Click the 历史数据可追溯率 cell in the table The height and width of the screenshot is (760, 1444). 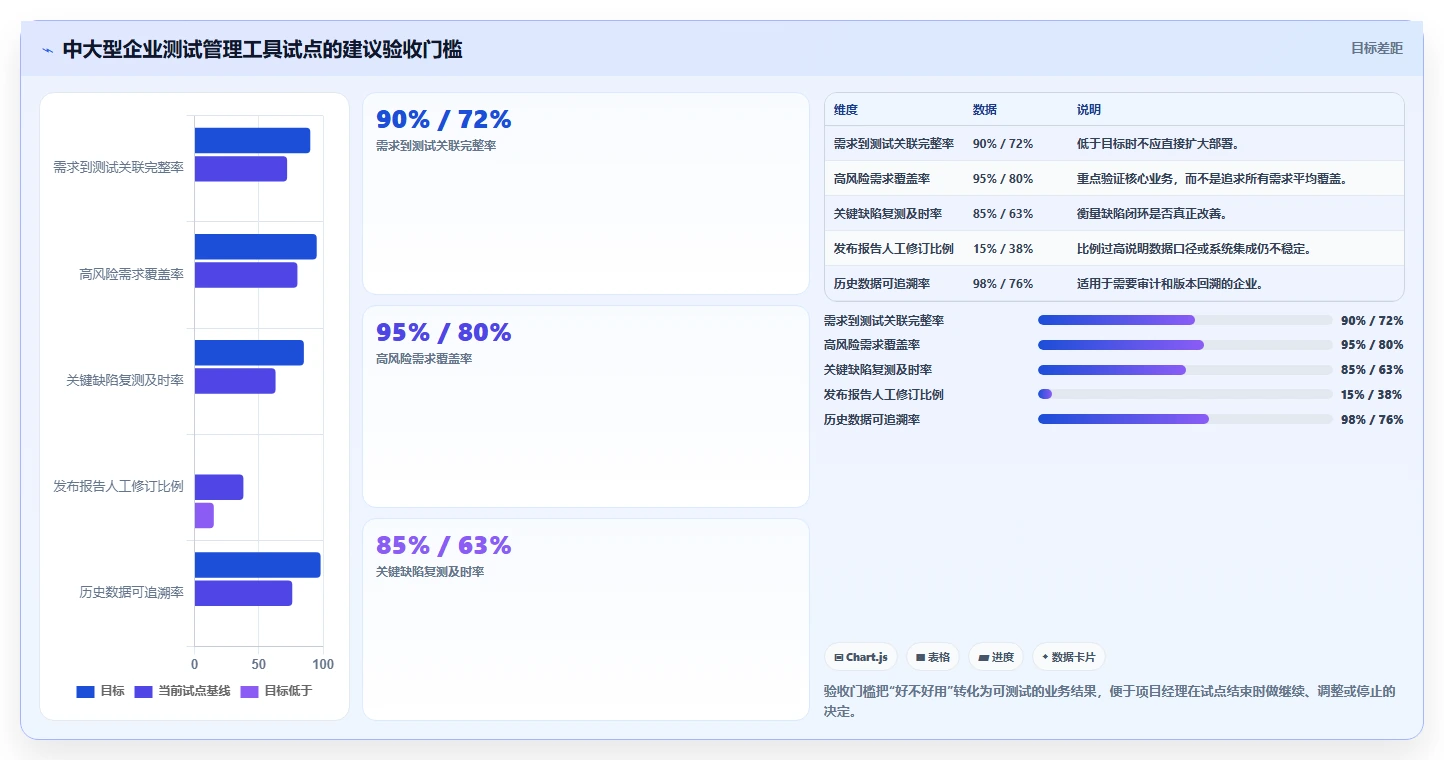882,284
